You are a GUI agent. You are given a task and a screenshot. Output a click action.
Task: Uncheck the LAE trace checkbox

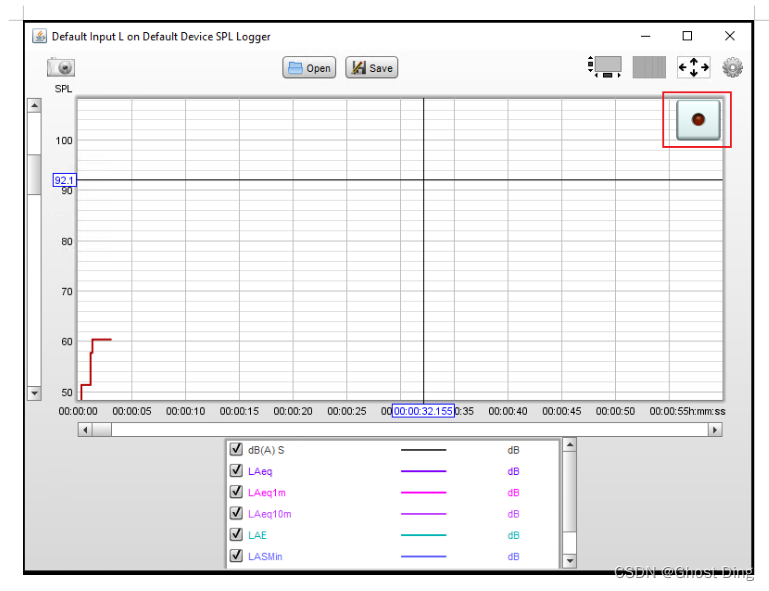pos(236,534)
